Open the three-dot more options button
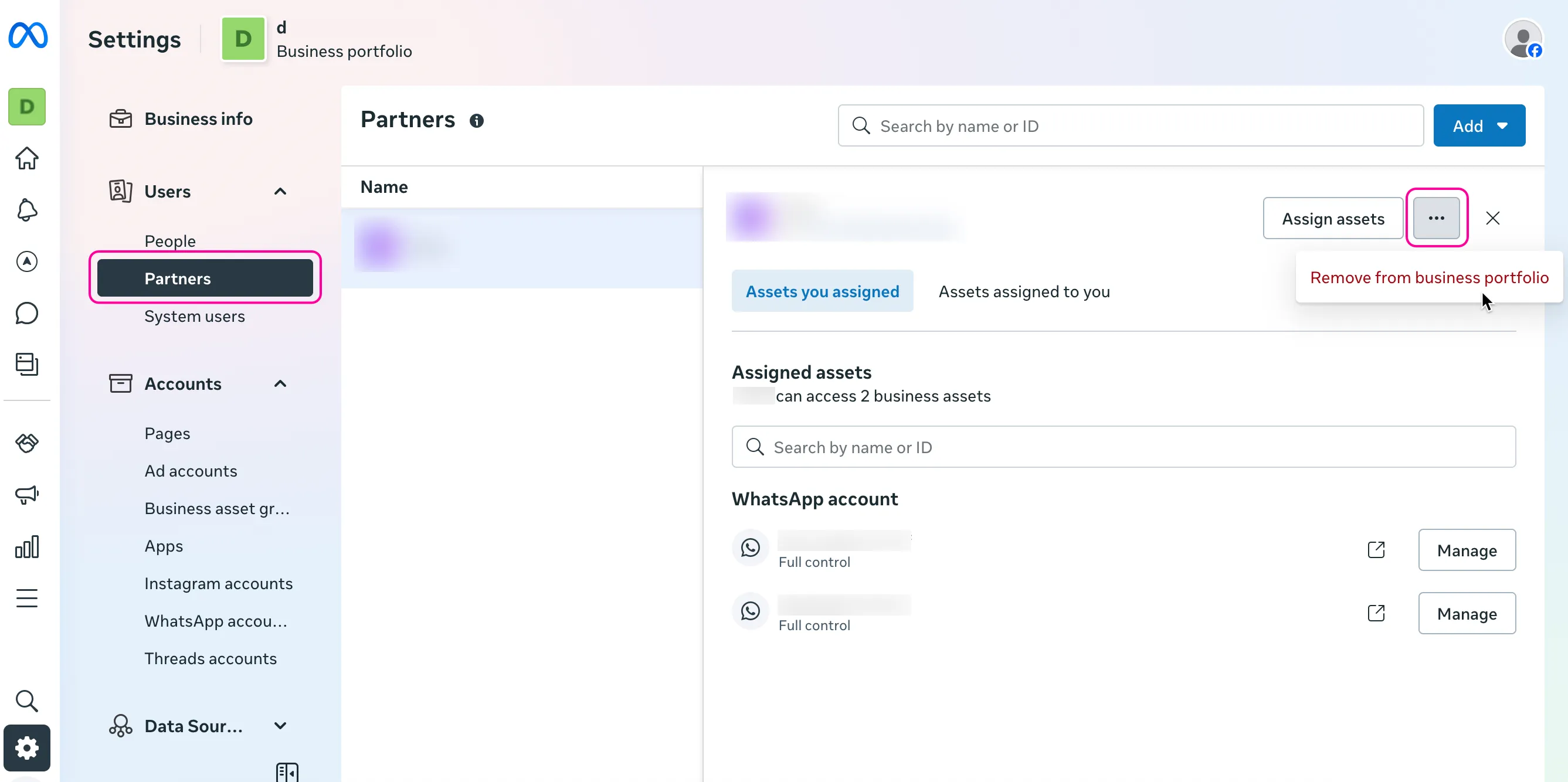The height and width of the screenshot is (782, 1568). click(x=1437, y=219)
